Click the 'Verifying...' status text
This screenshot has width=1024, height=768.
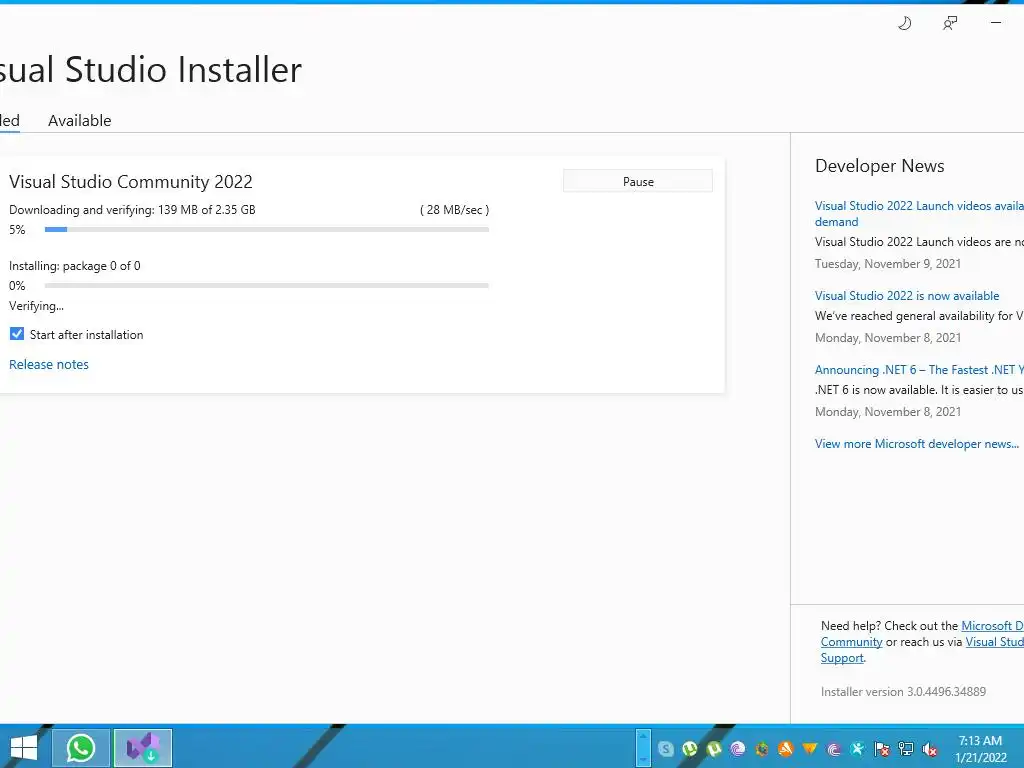pyautogui.click(x=37, y=306)
